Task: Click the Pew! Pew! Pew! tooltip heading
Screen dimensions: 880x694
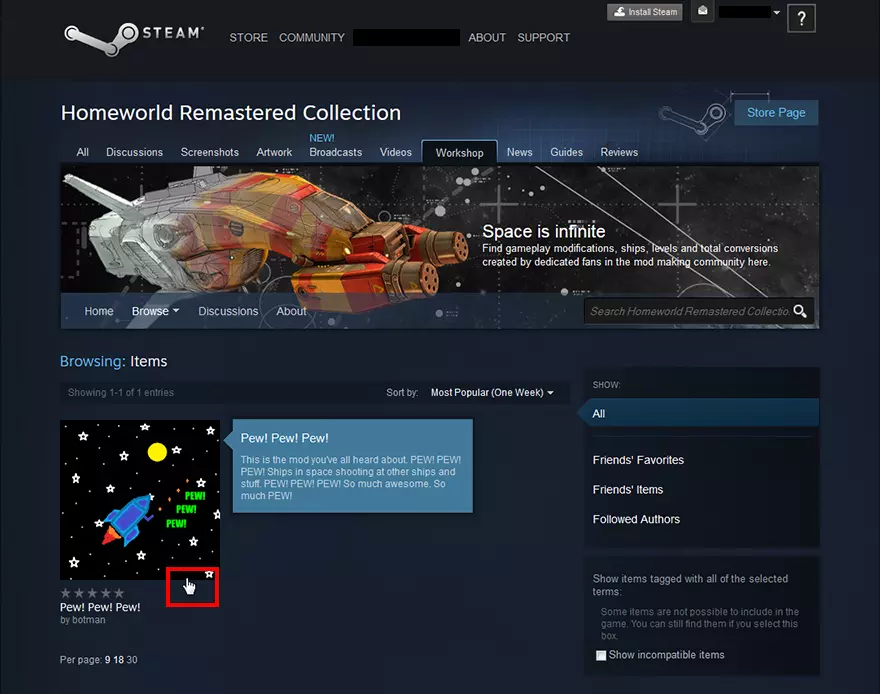Action: [285, 438]
